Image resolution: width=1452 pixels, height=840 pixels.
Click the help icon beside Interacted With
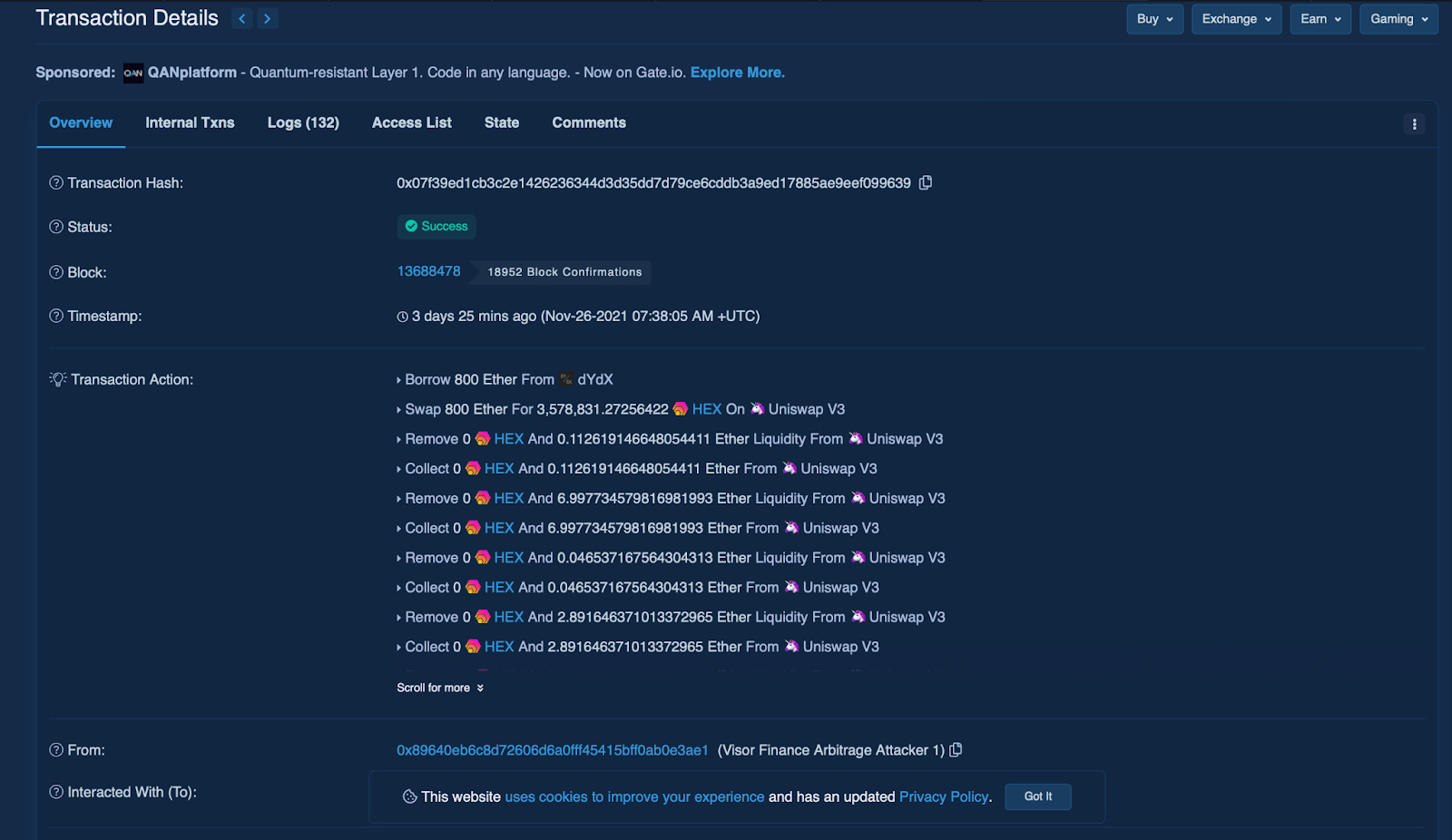(x=56, y=792)
